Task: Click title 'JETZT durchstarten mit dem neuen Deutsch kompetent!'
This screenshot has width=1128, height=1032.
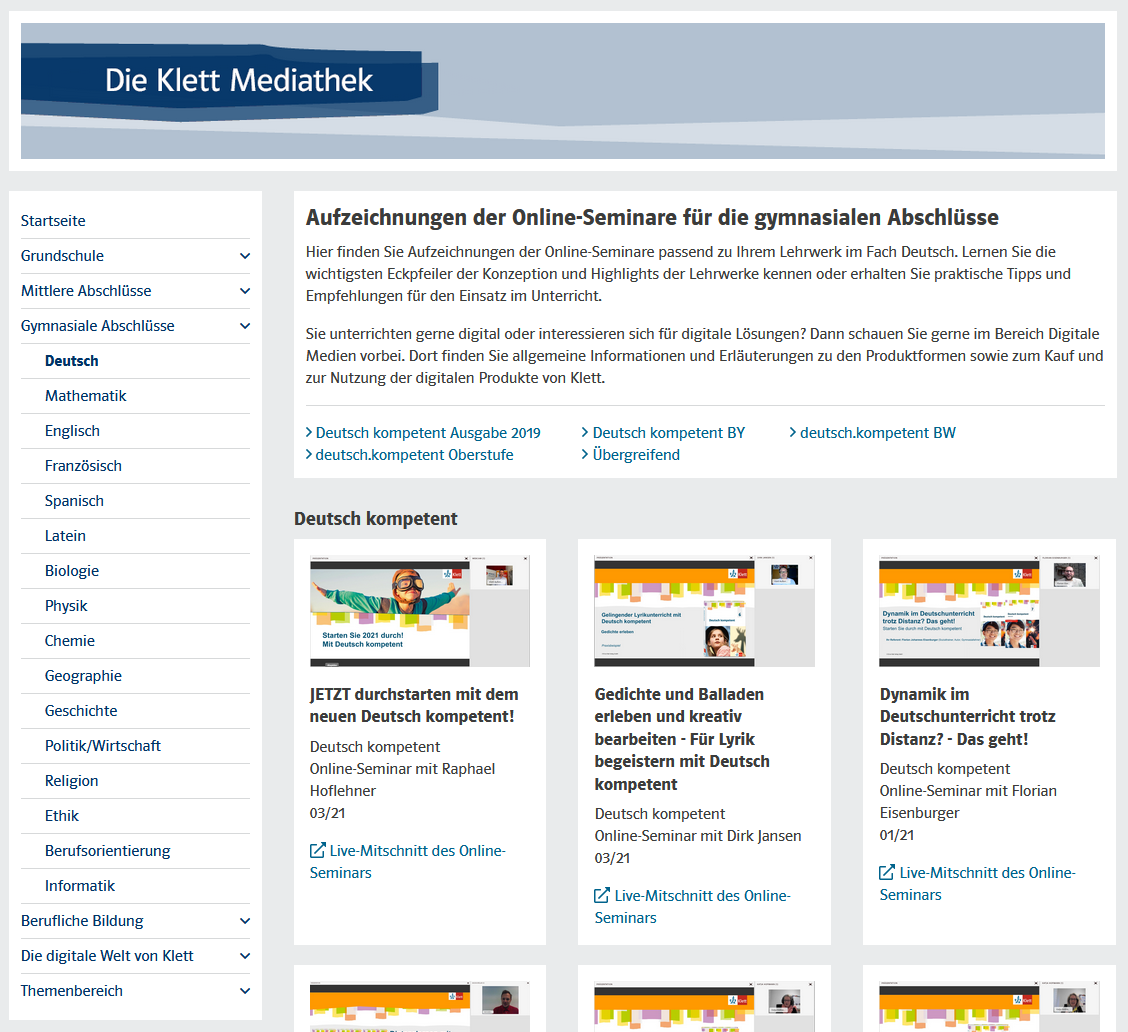Action: (414, 705)
